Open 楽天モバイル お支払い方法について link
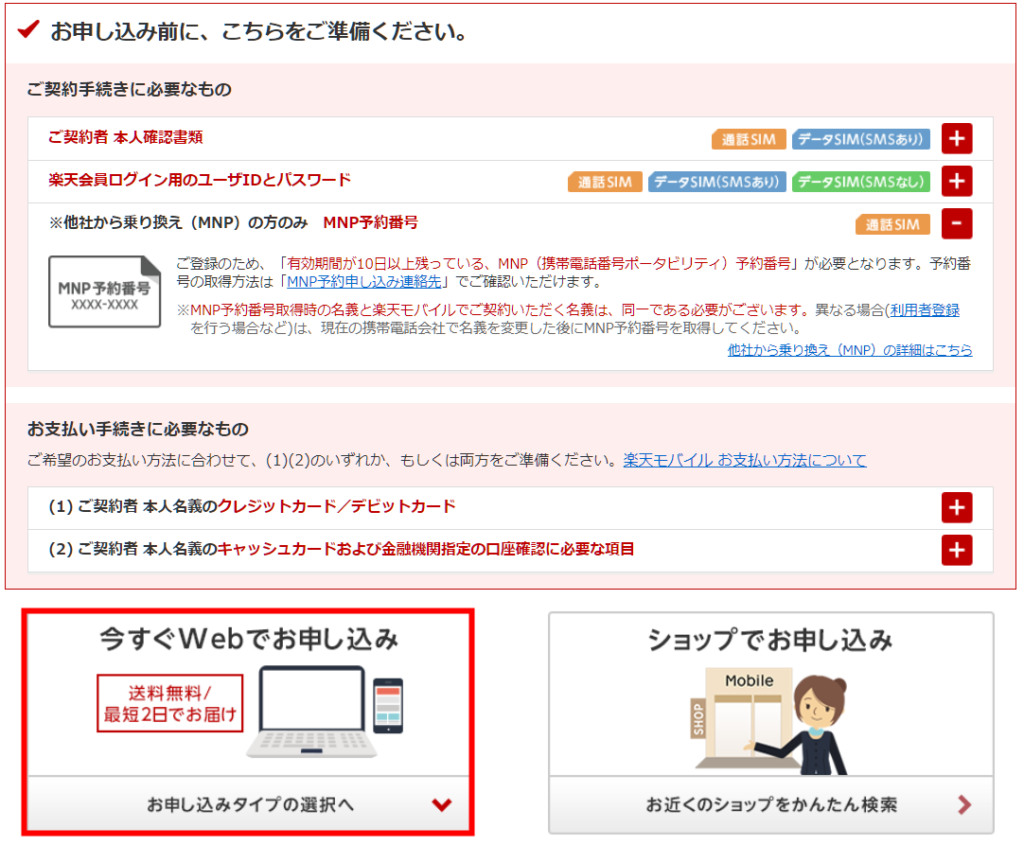1024x846 pixels. [x=744, y=460]
